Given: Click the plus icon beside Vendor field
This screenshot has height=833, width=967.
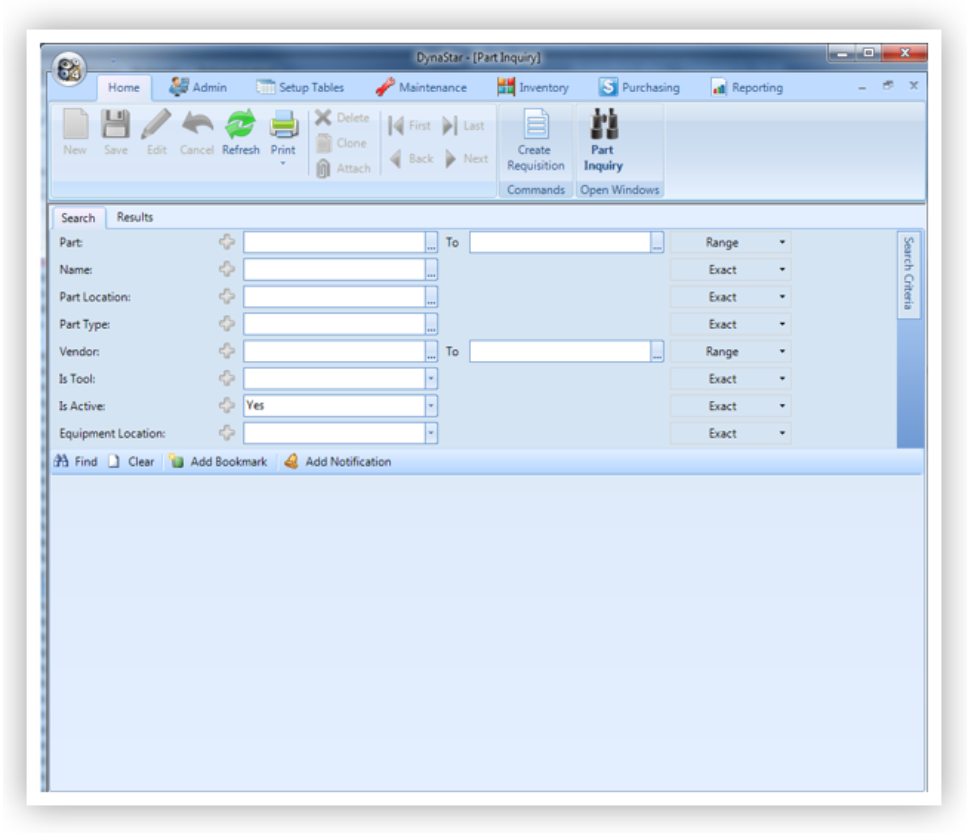Looking at the screenshot, I should [227, 352].
